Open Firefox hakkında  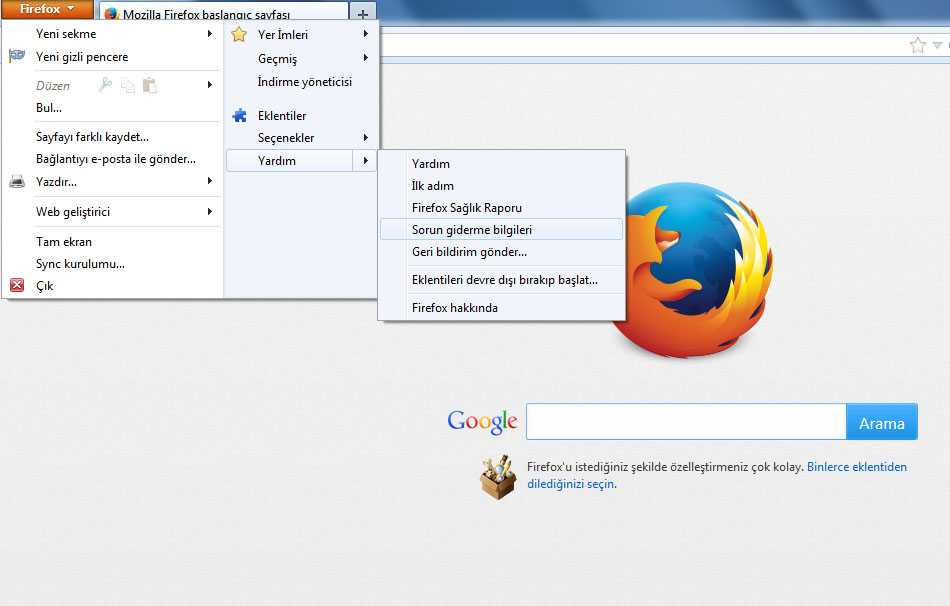click(502, 308)
